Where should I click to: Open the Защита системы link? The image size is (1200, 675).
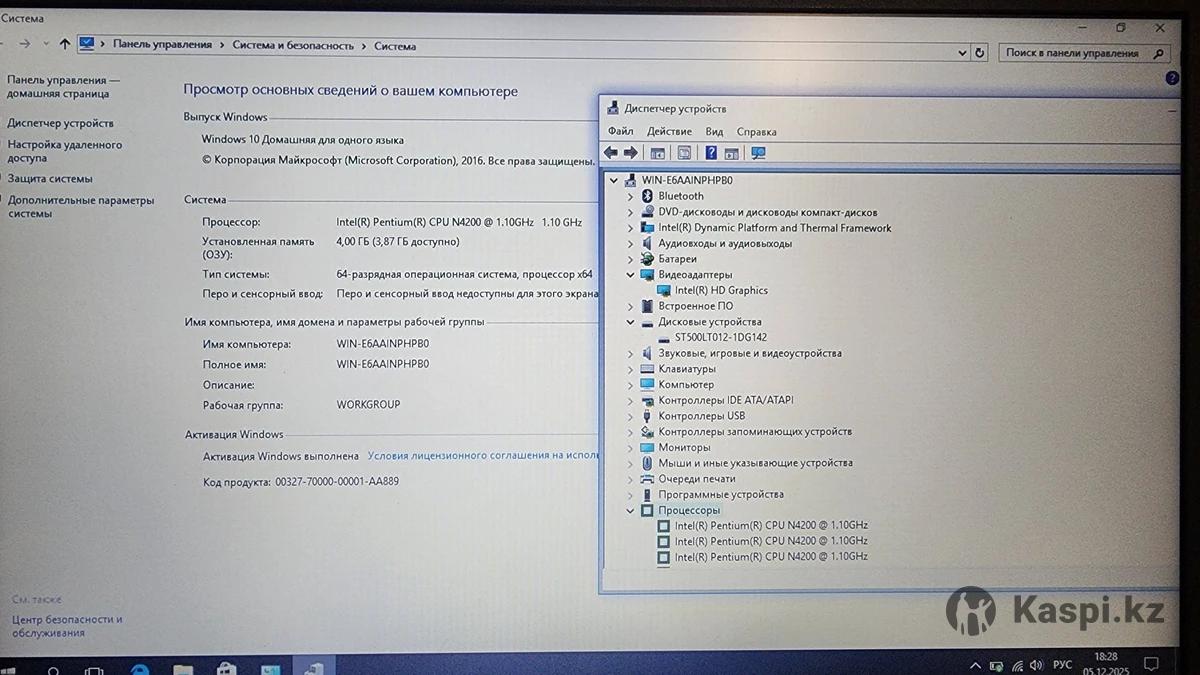click(x=50, y=178)
